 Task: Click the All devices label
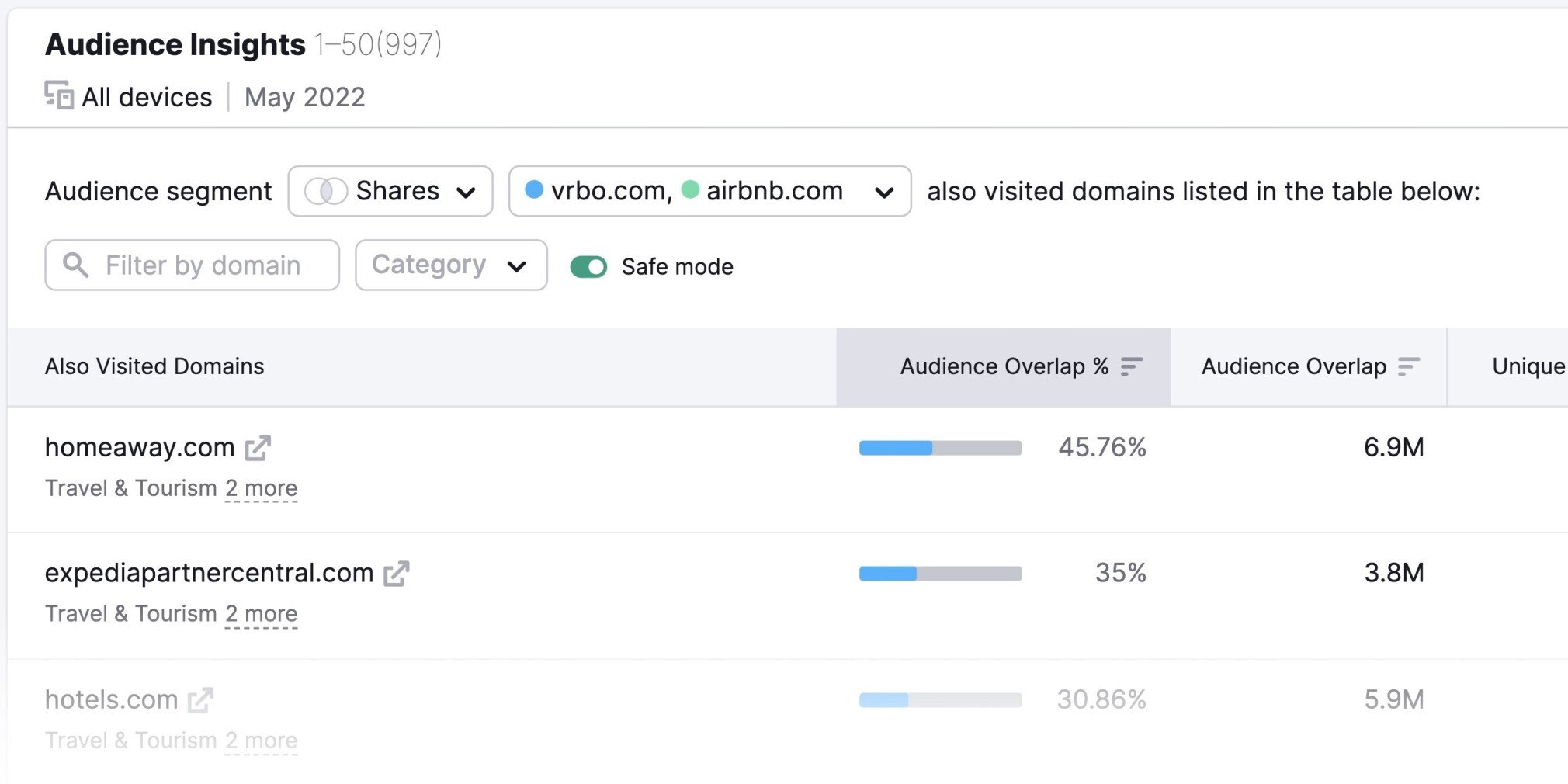point(147,97)
